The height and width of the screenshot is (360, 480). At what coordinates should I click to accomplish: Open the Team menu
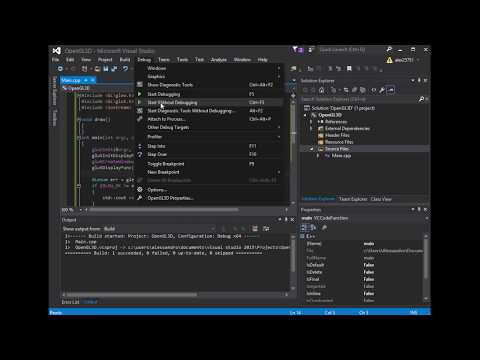tap(164, 60)
